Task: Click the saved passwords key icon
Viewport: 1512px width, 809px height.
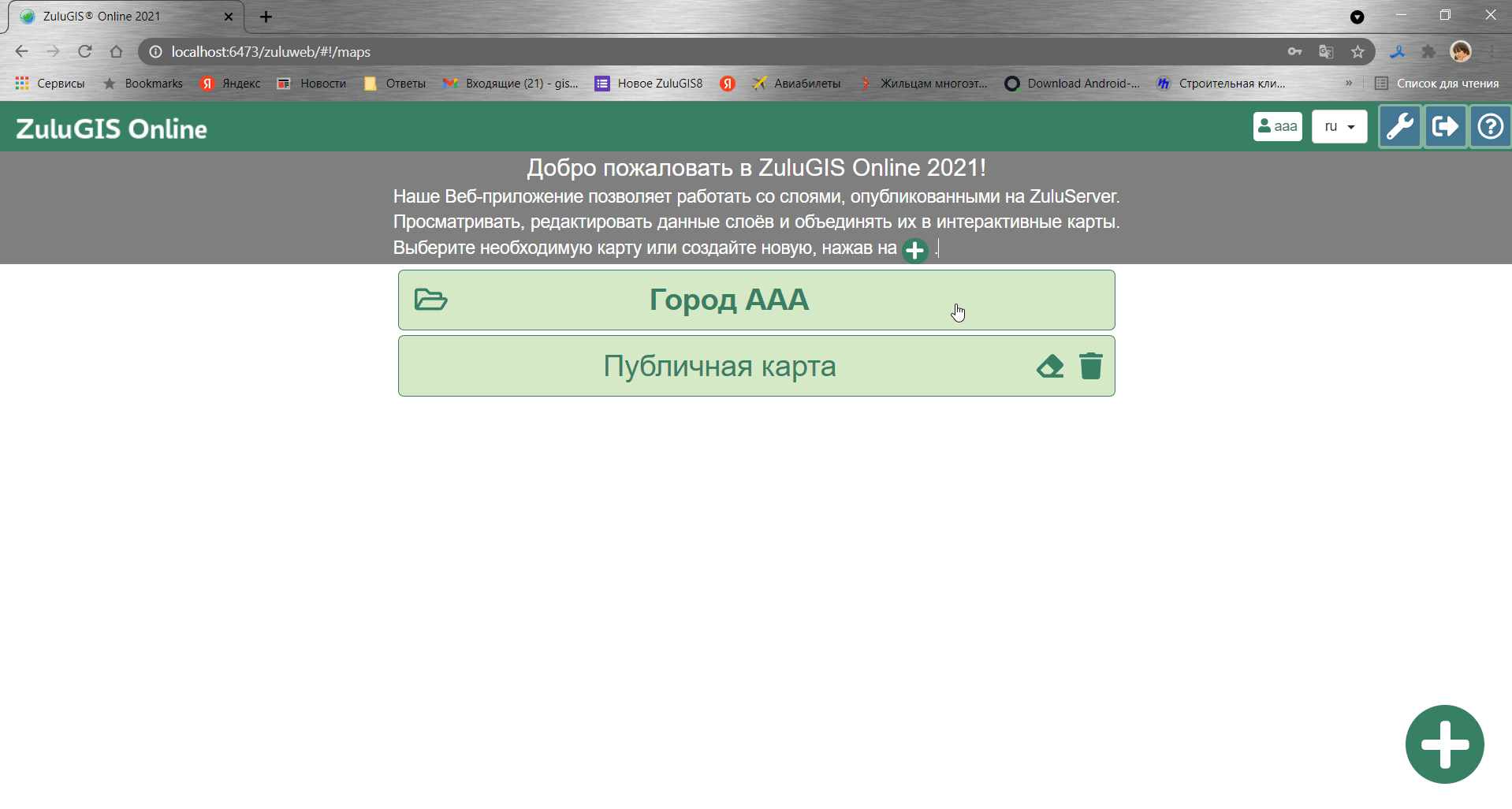Action: (x=1295, y=51)
